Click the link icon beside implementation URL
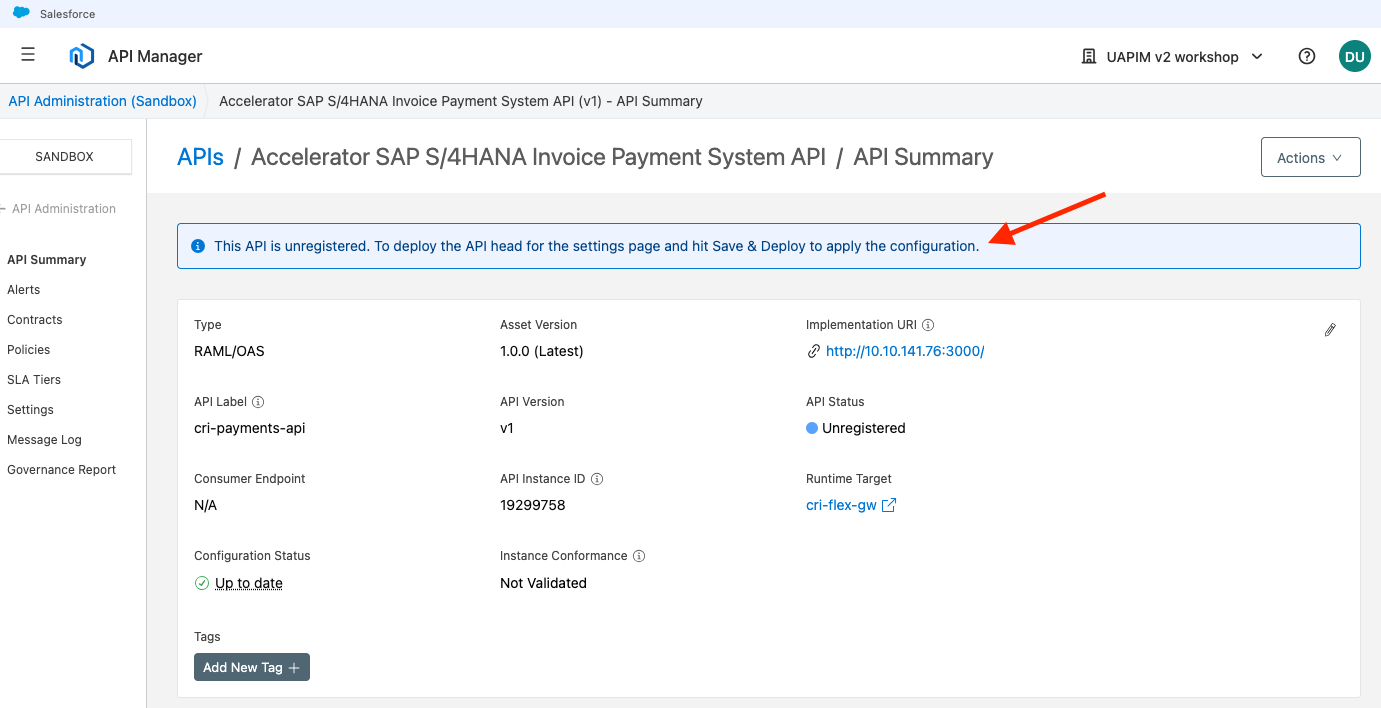 point(813,351)
